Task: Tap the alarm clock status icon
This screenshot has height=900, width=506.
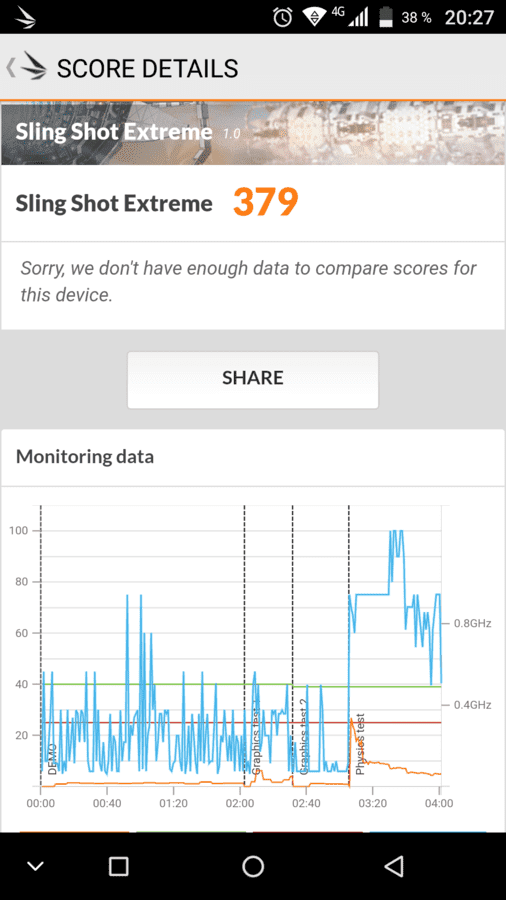Action: (x=282, y=17)
